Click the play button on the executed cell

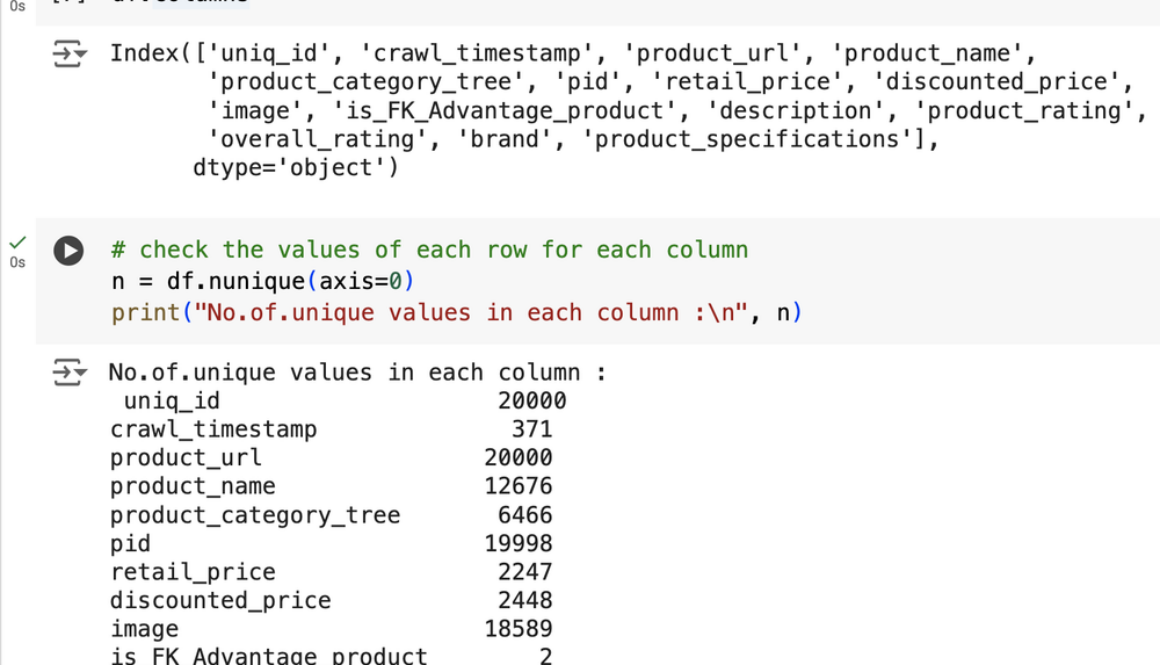click(x=68, y=251)
